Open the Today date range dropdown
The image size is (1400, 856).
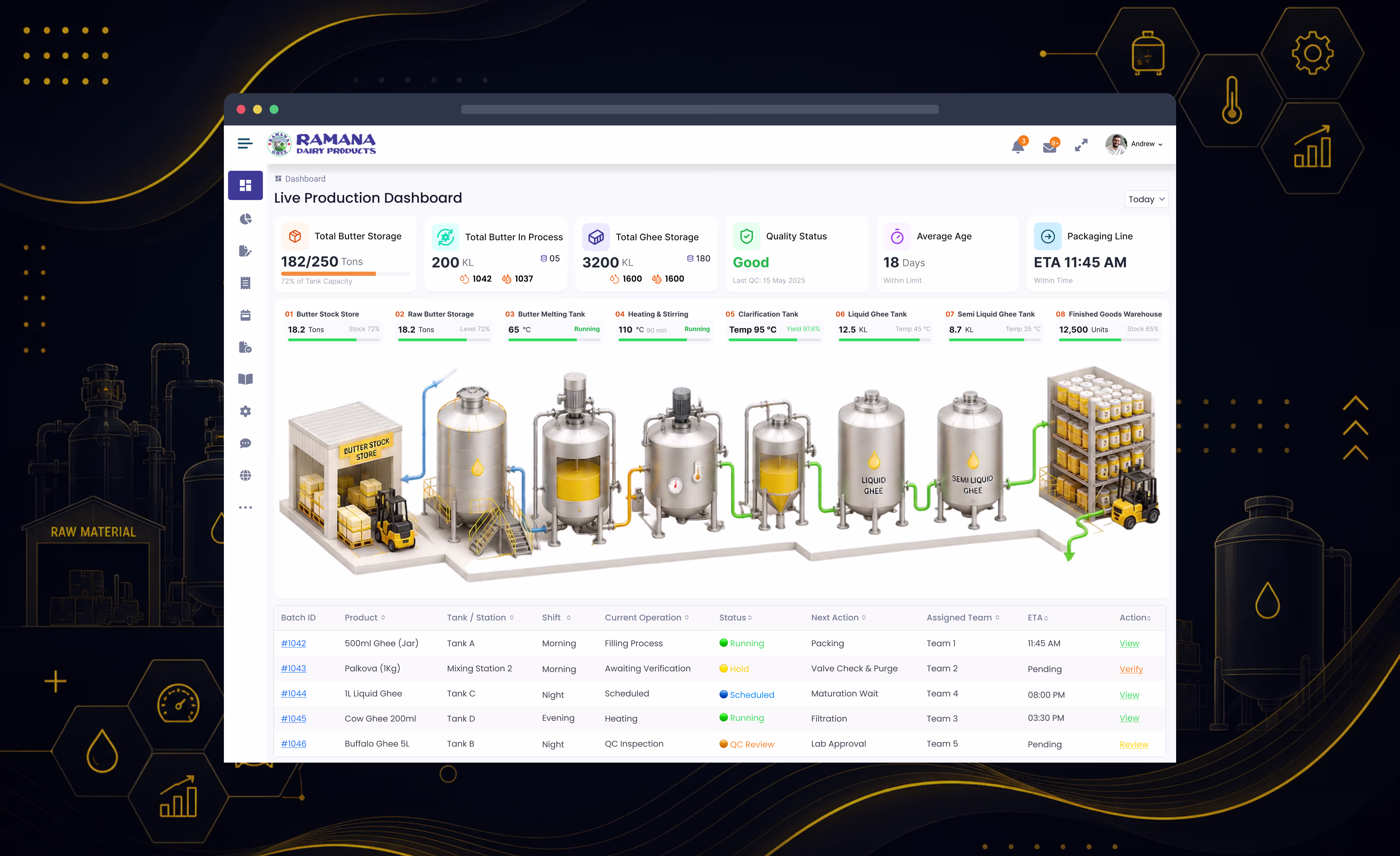click(1146, 199)
